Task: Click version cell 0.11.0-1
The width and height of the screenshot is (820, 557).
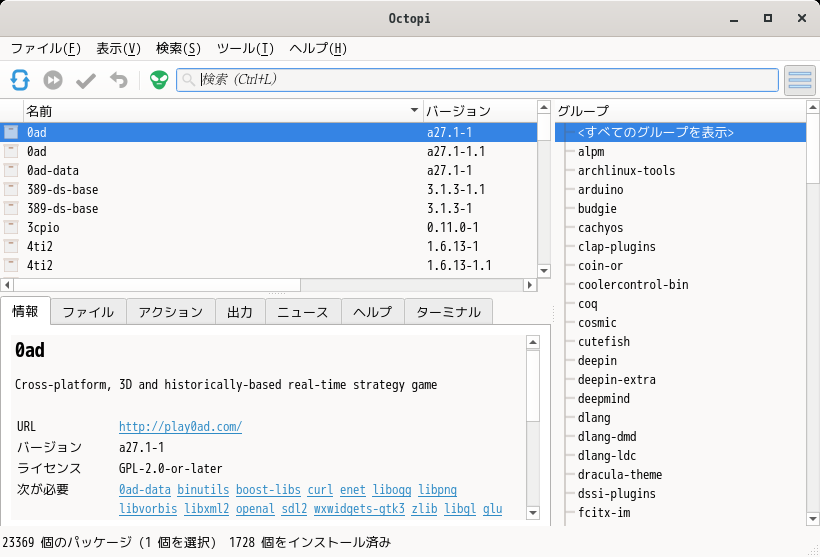Action: click(452, 228)
